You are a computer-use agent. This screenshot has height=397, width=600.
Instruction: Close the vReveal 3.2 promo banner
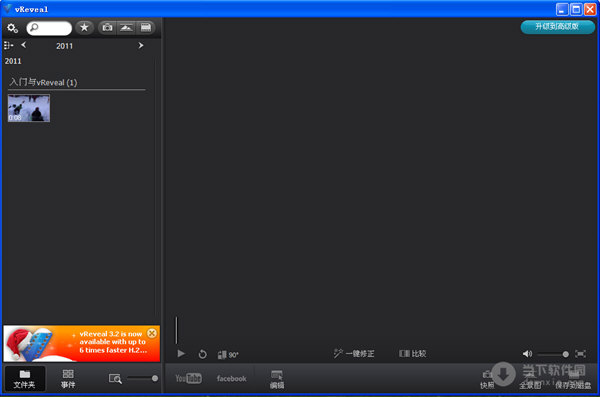[152, 333]
